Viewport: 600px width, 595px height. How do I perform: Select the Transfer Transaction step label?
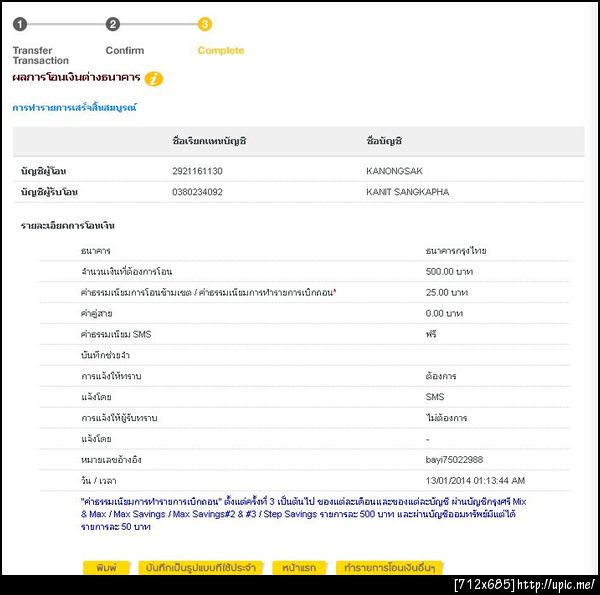click(41, 55)
